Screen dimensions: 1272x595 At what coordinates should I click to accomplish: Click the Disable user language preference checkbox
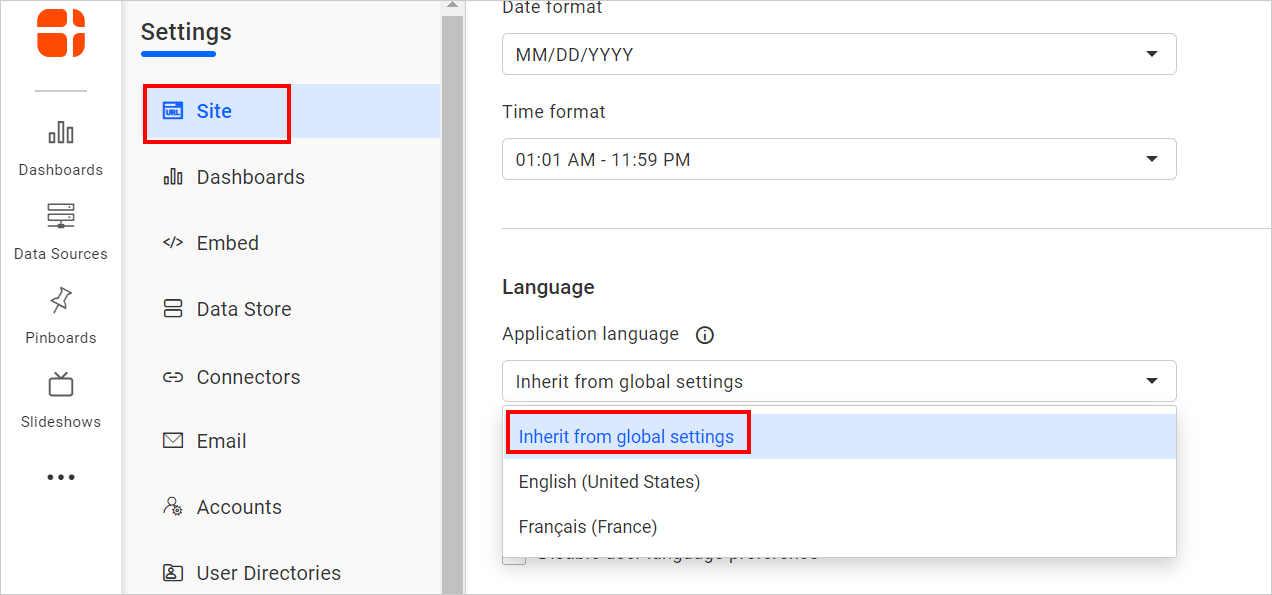point(514,557)
